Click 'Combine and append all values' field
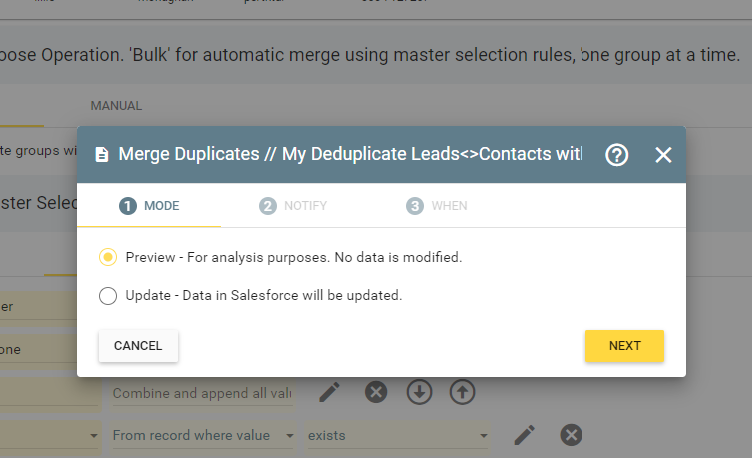The width and height of the screenshot is (753, 458). coord(202,393)
